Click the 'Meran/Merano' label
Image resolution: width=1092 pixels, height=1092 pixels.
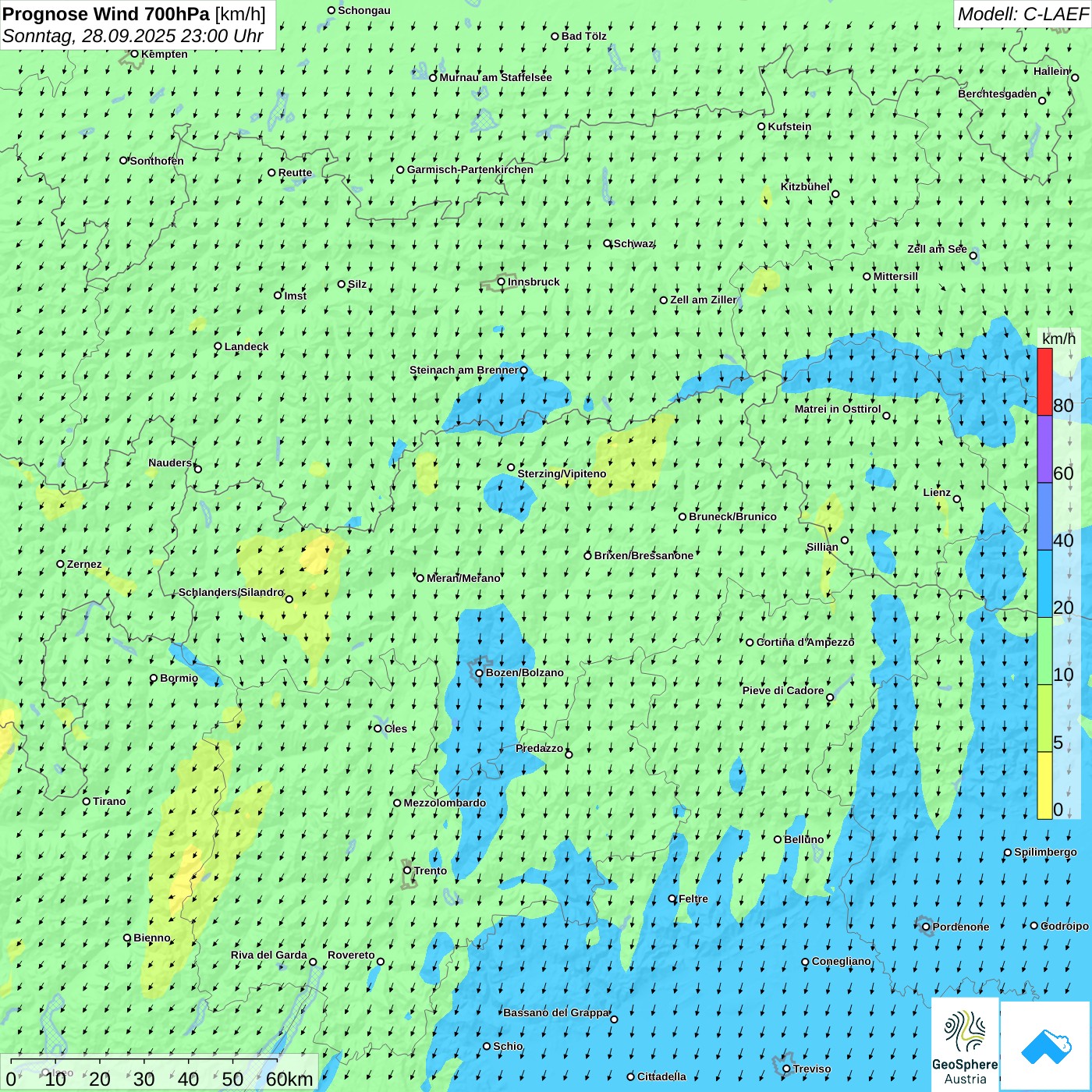point(463,578)
